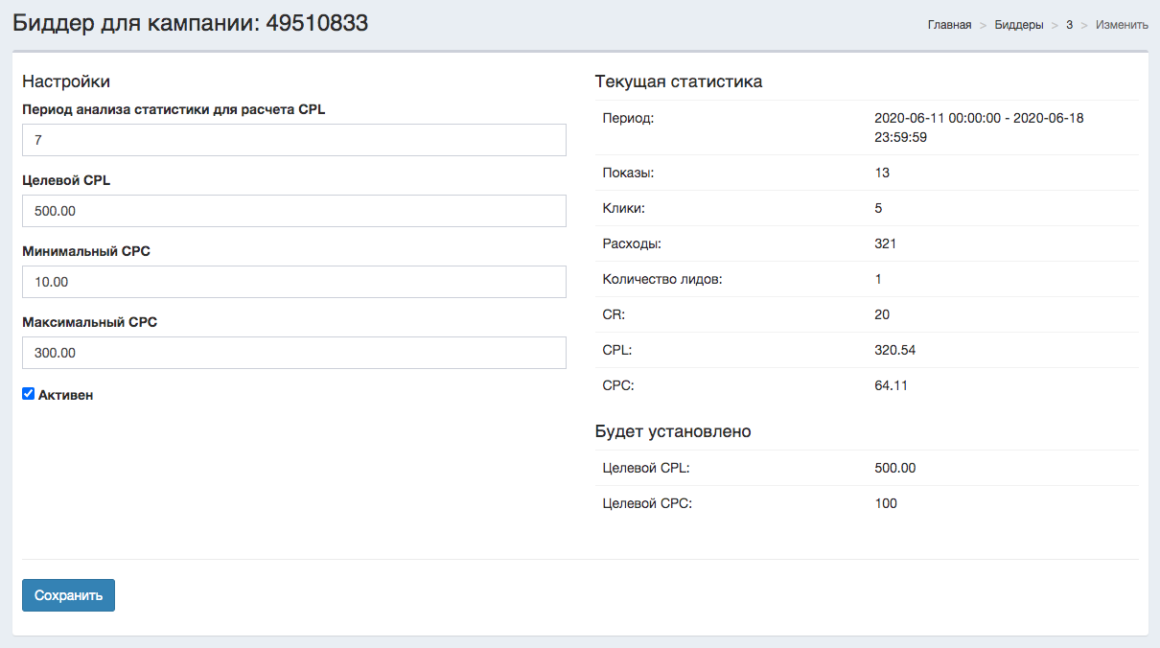Click the page title with campaign number 49510833
1160x648 pixels.
click(x=190, y=23)
